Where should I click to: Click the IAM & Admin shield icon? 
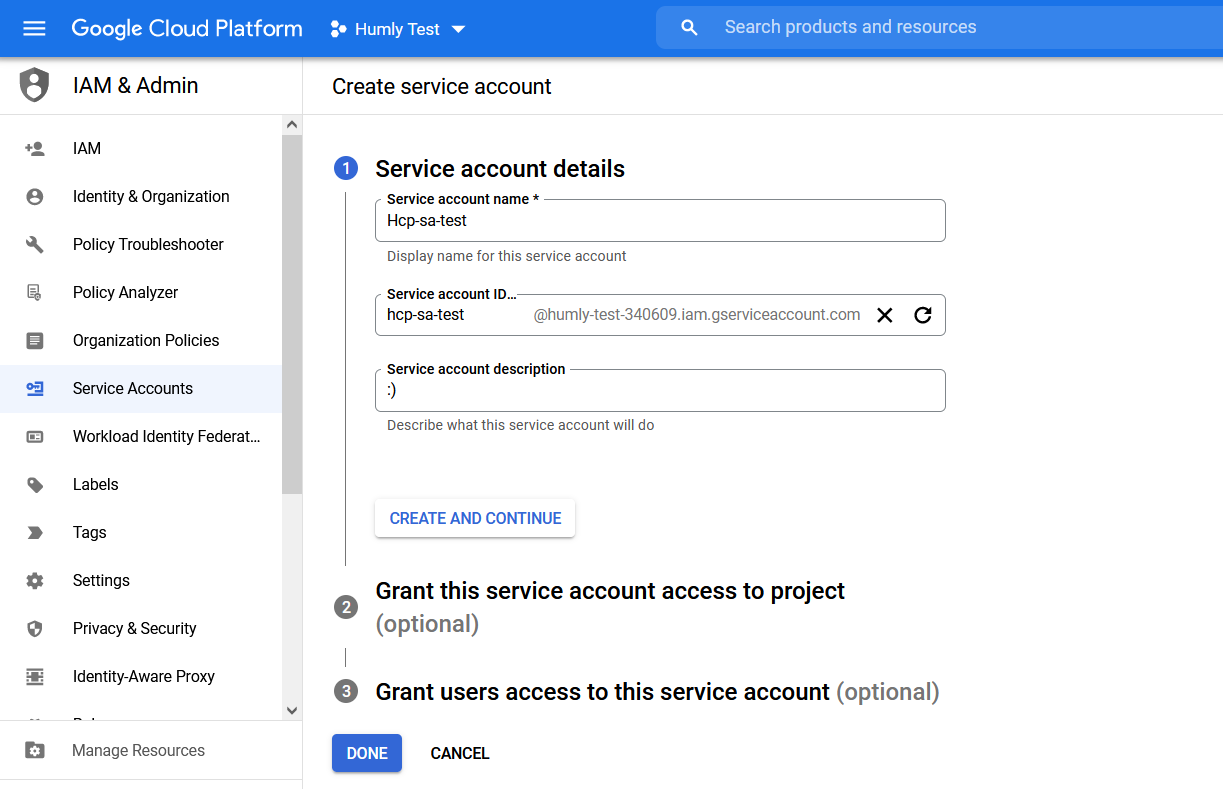click(x=33, y=85)
